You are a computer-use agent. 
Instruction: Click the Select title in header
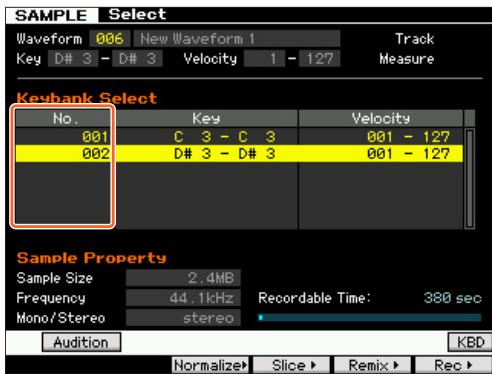[x=137, y=14]
